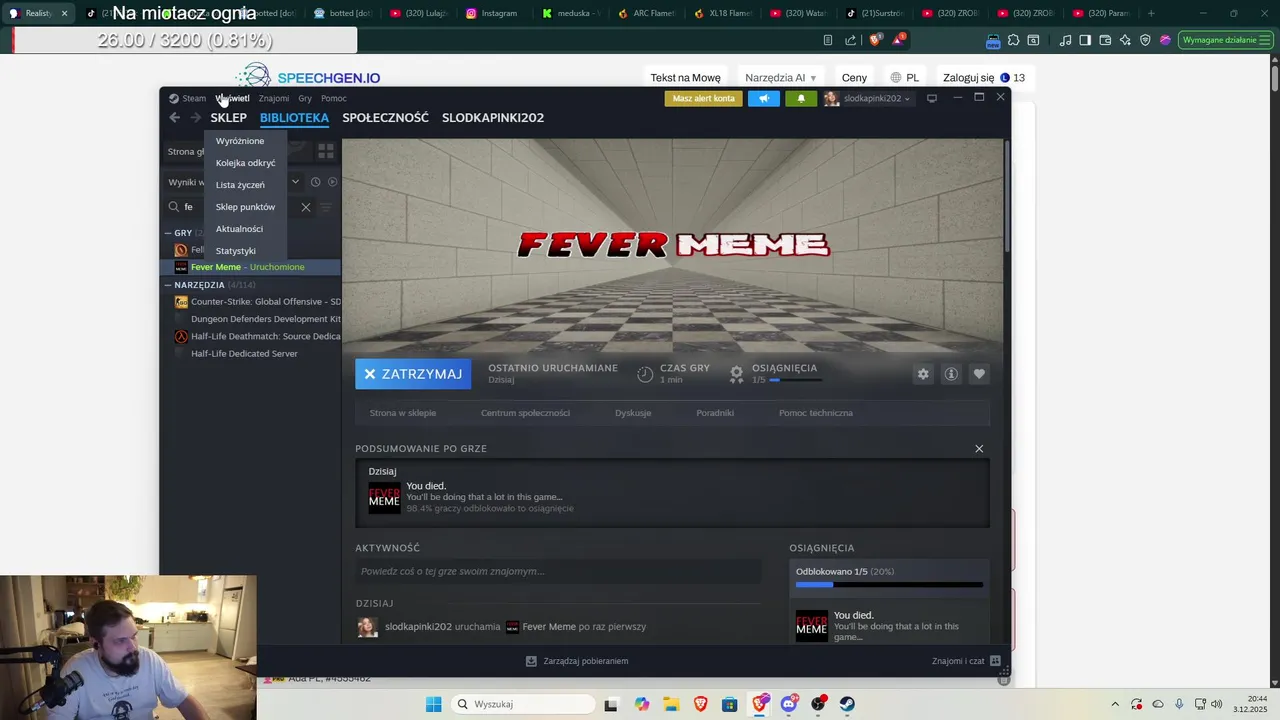The height and width of the screenshot is (720, 1280).
Task: Open Steam from the Windows taskbar
Action: click(847, 704)
